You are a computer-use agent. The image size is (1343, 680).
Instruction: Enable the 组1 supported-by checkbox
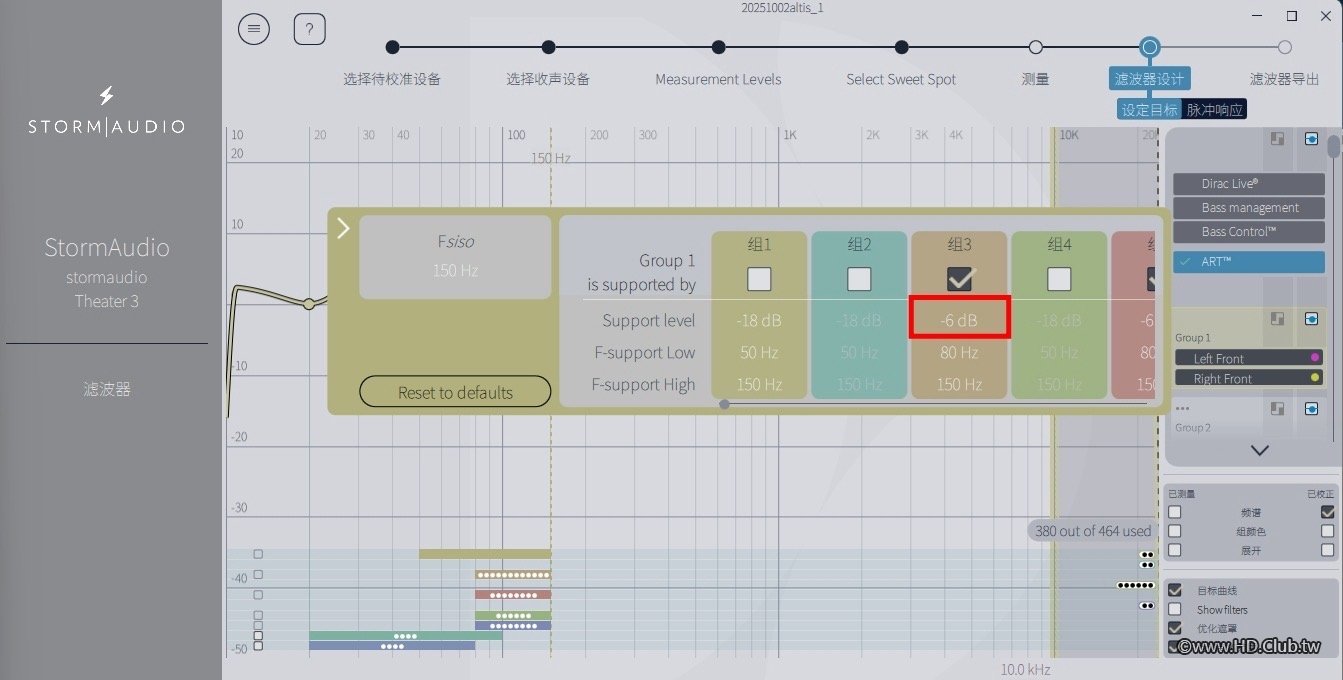(759, 279)
